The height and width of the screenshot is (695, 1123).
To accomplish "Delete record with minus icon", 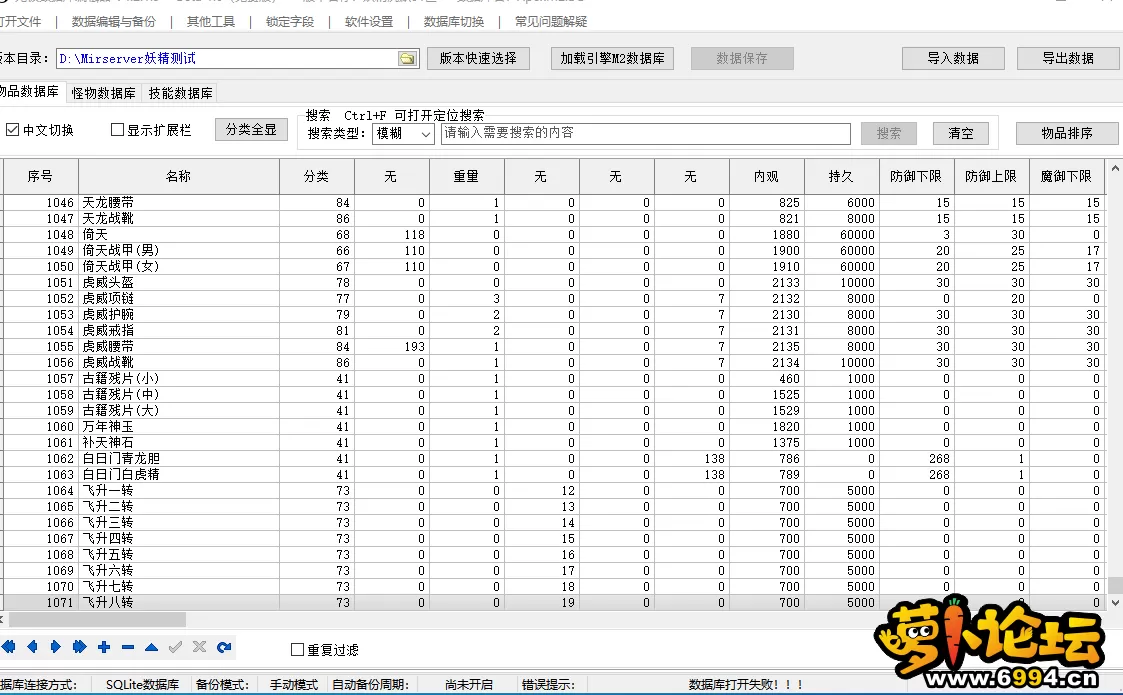I will pos(127,647).
